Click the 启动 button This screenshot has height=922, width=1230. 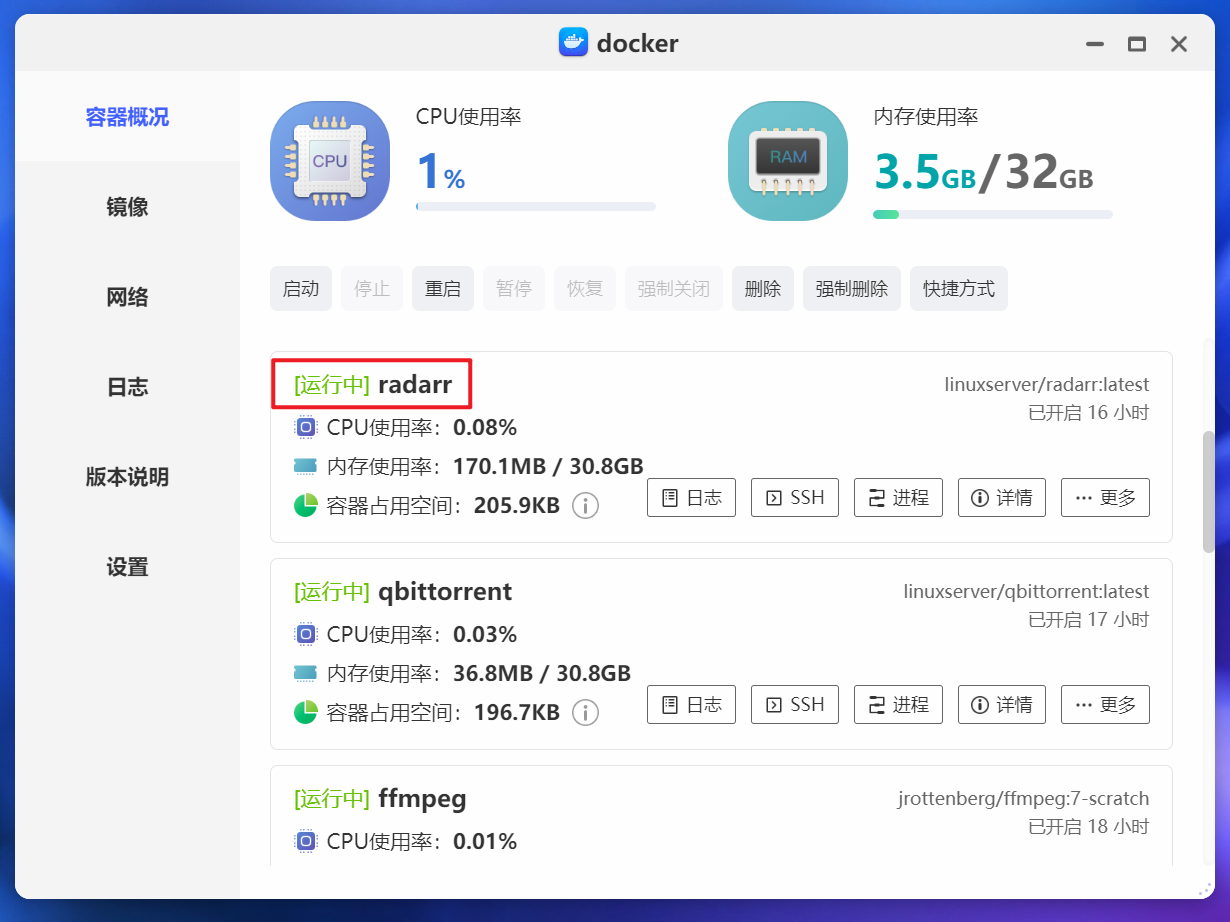[301, 289]
